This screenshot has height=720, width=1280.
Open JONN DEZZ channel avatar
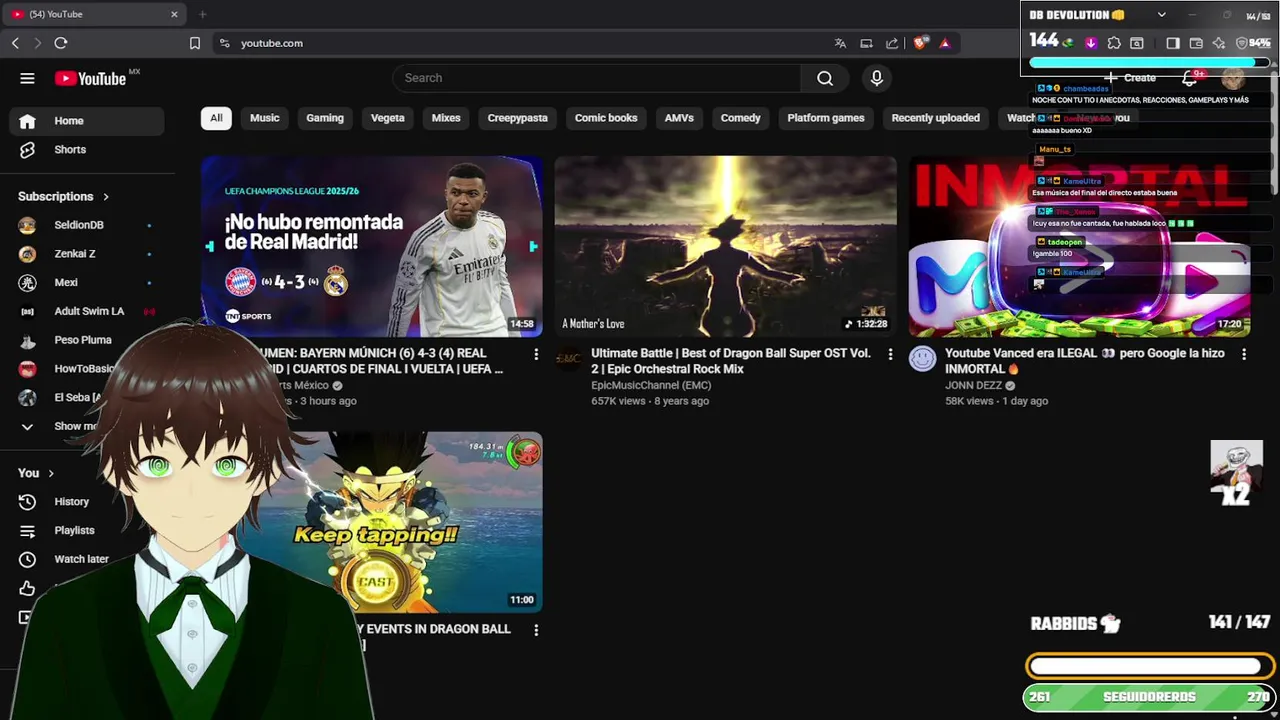coord(922,359)
